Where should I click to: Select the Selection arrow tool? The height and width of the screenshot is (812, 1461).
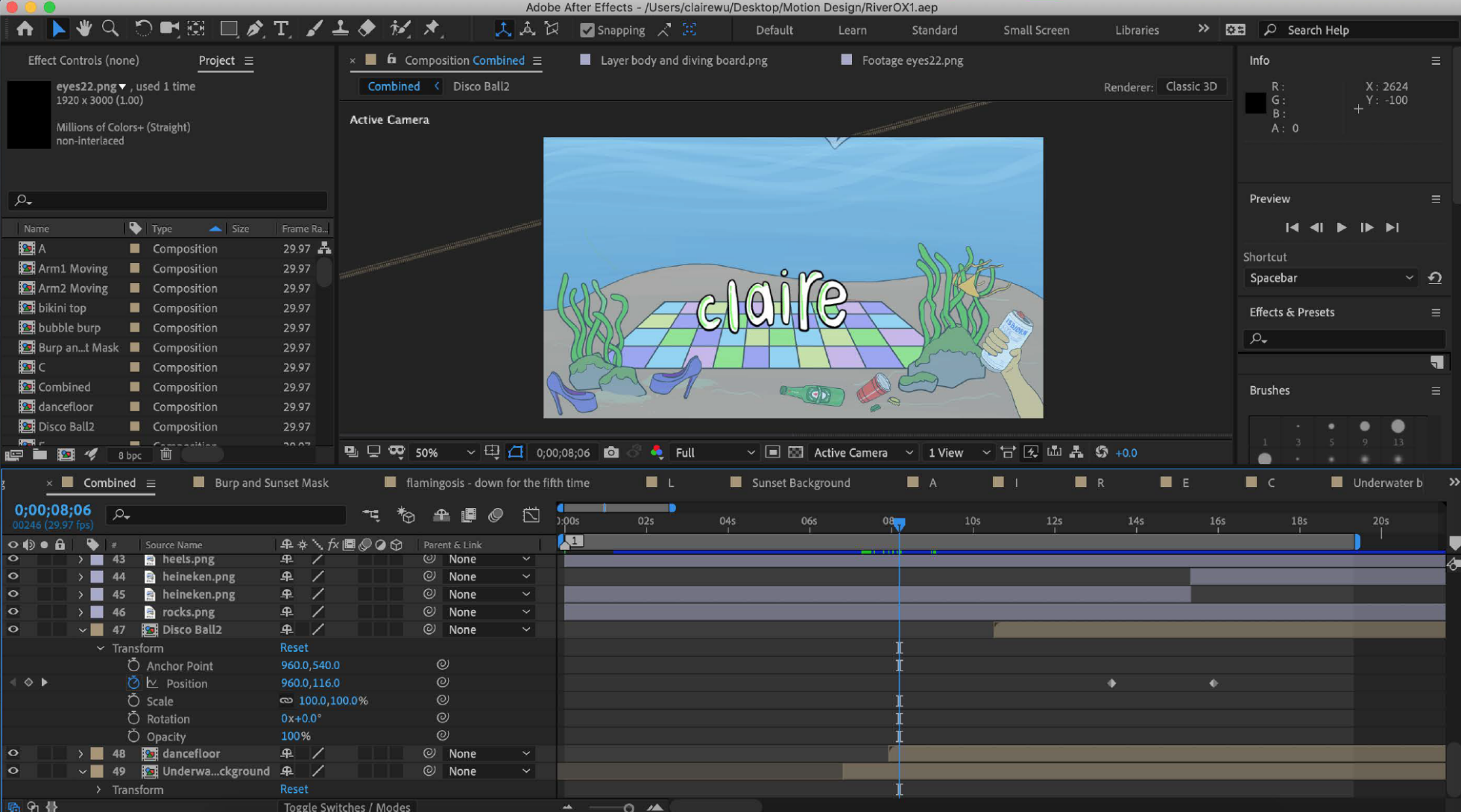(x=58, y=29)
